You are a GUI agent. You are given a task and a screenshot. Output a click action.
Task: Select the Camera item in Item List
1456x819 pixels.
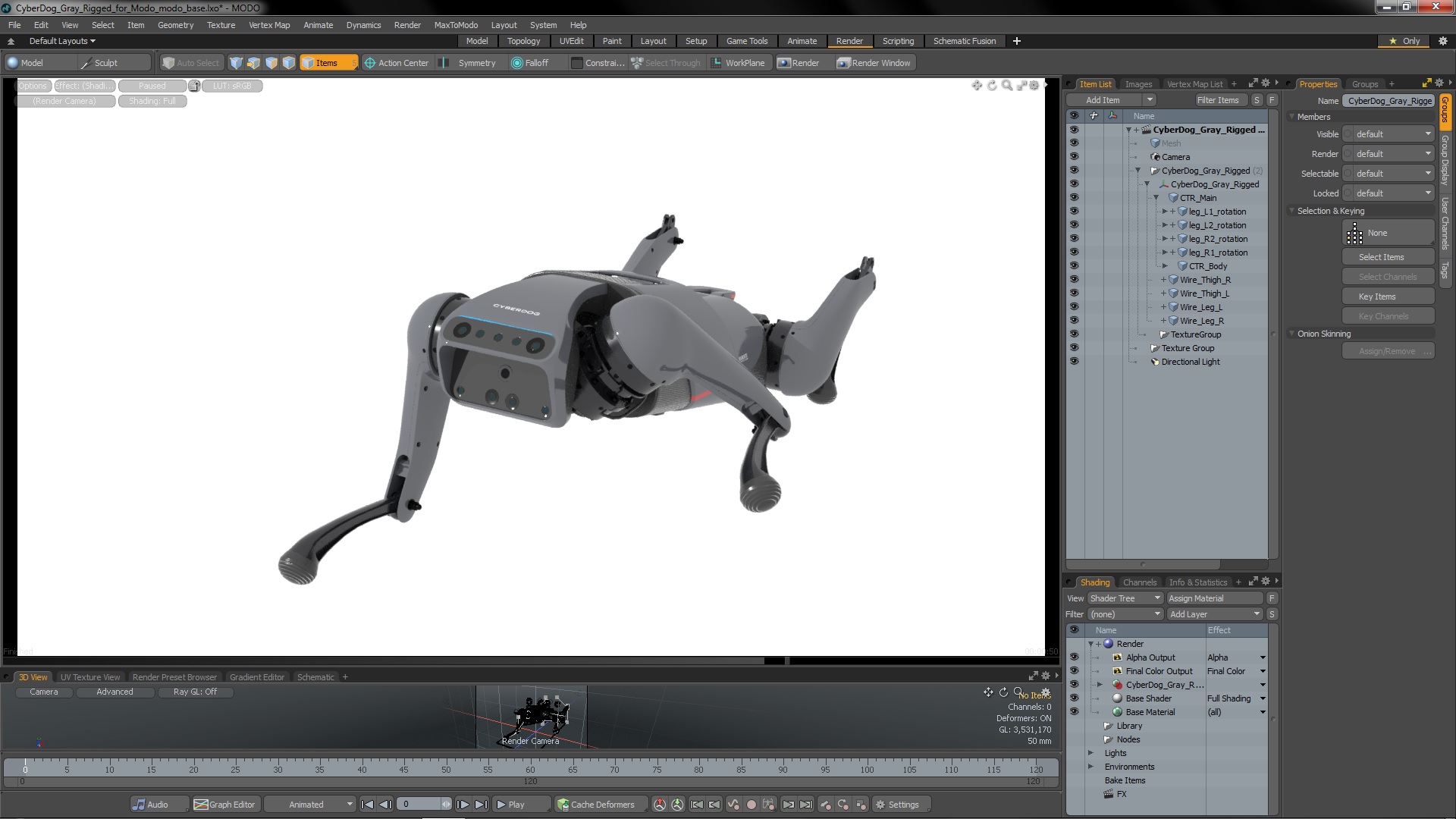(x=1175, y=157)
